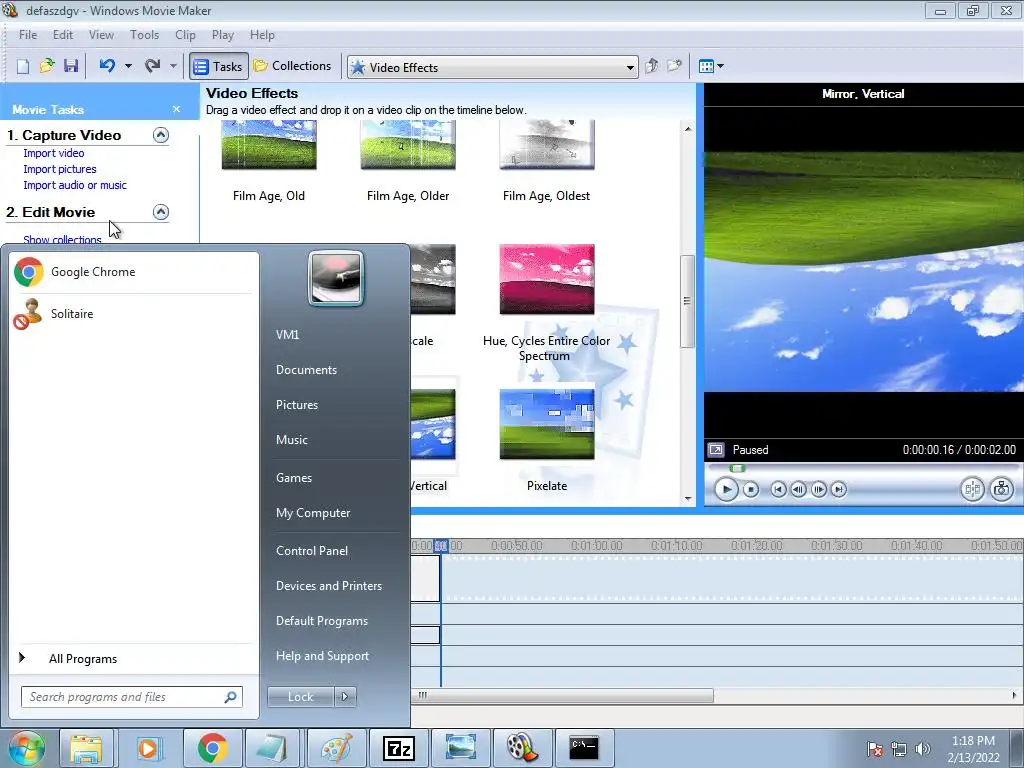Click the Open Project folder icon

coord(46,66)
